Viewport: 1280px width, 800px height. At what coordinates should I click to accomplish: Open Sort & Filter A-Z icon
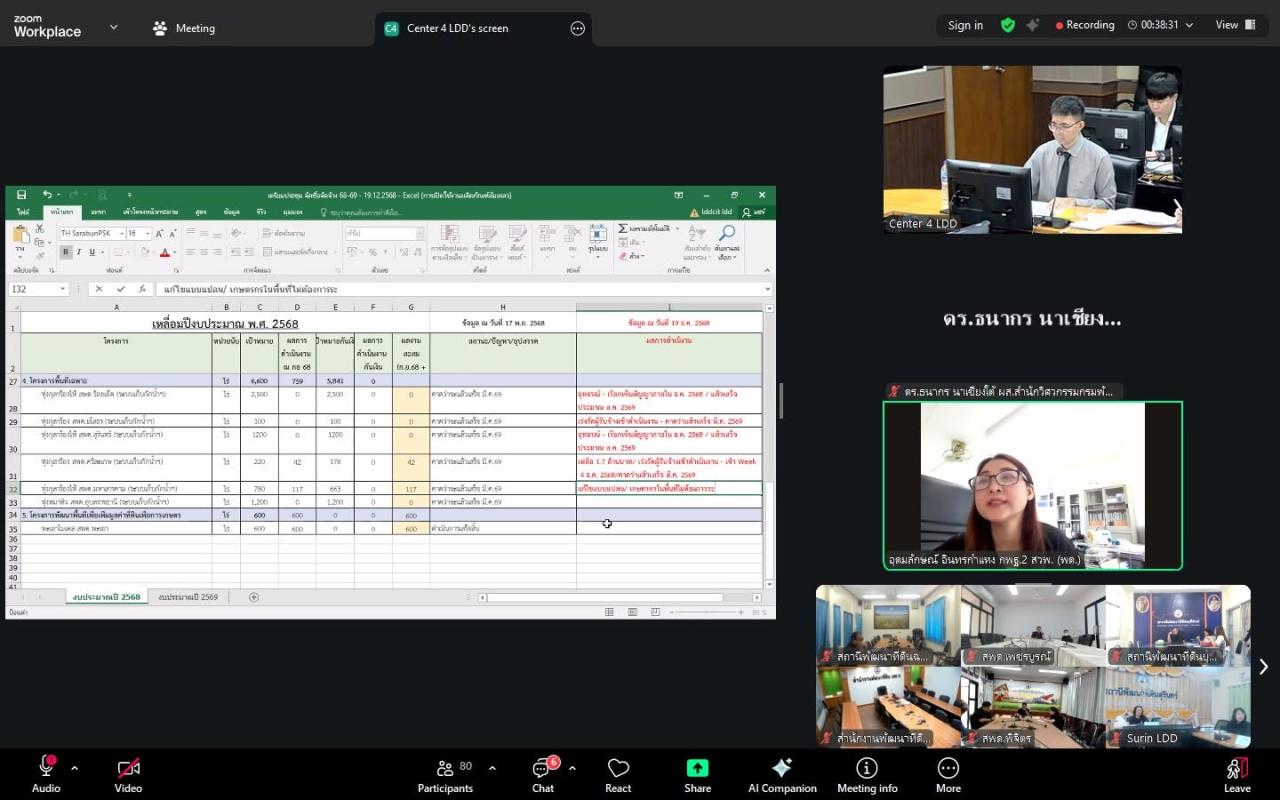697,233
